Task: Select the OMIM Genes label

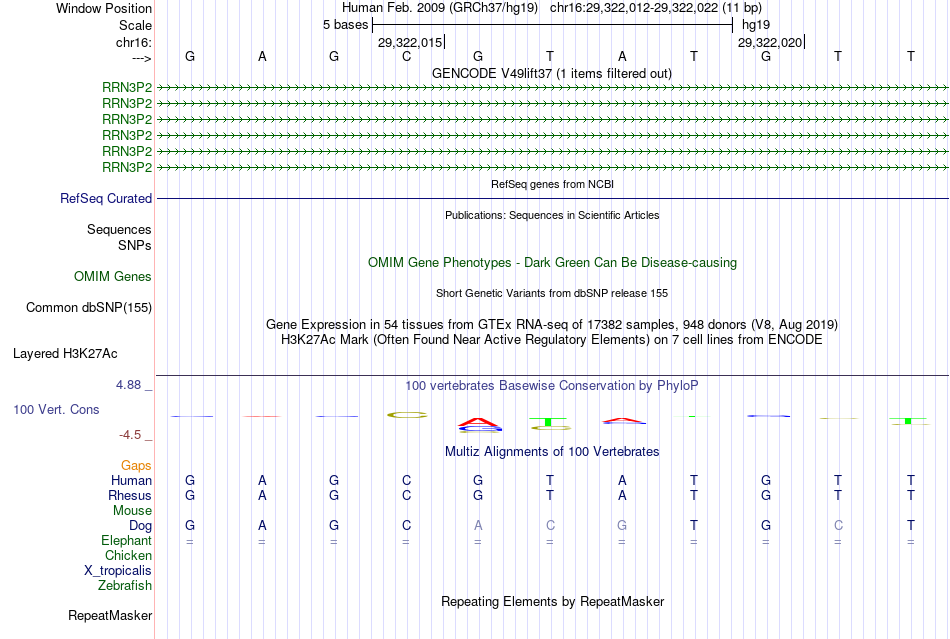Action: pyautogui.click(x=112, y=277)
